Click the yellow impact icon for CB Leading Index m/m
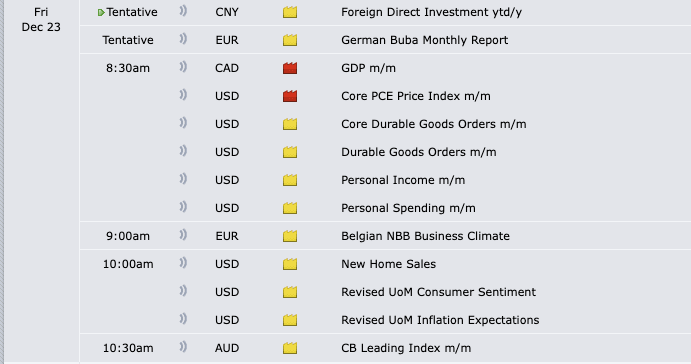 (x=290, y=348)
